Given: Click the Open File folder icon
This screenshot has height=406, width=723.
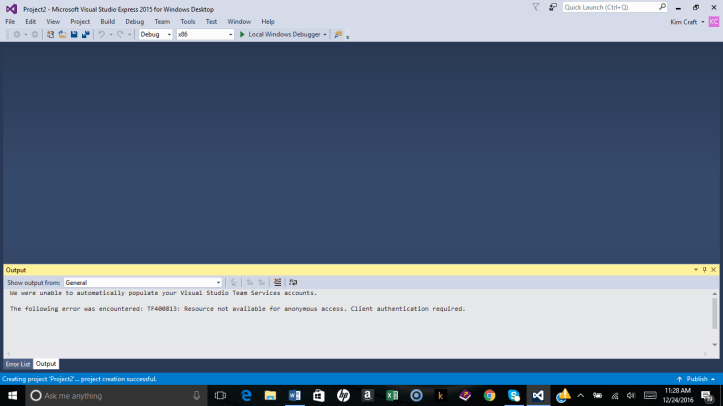Looking at the screenshot, I should coord(62,35).
